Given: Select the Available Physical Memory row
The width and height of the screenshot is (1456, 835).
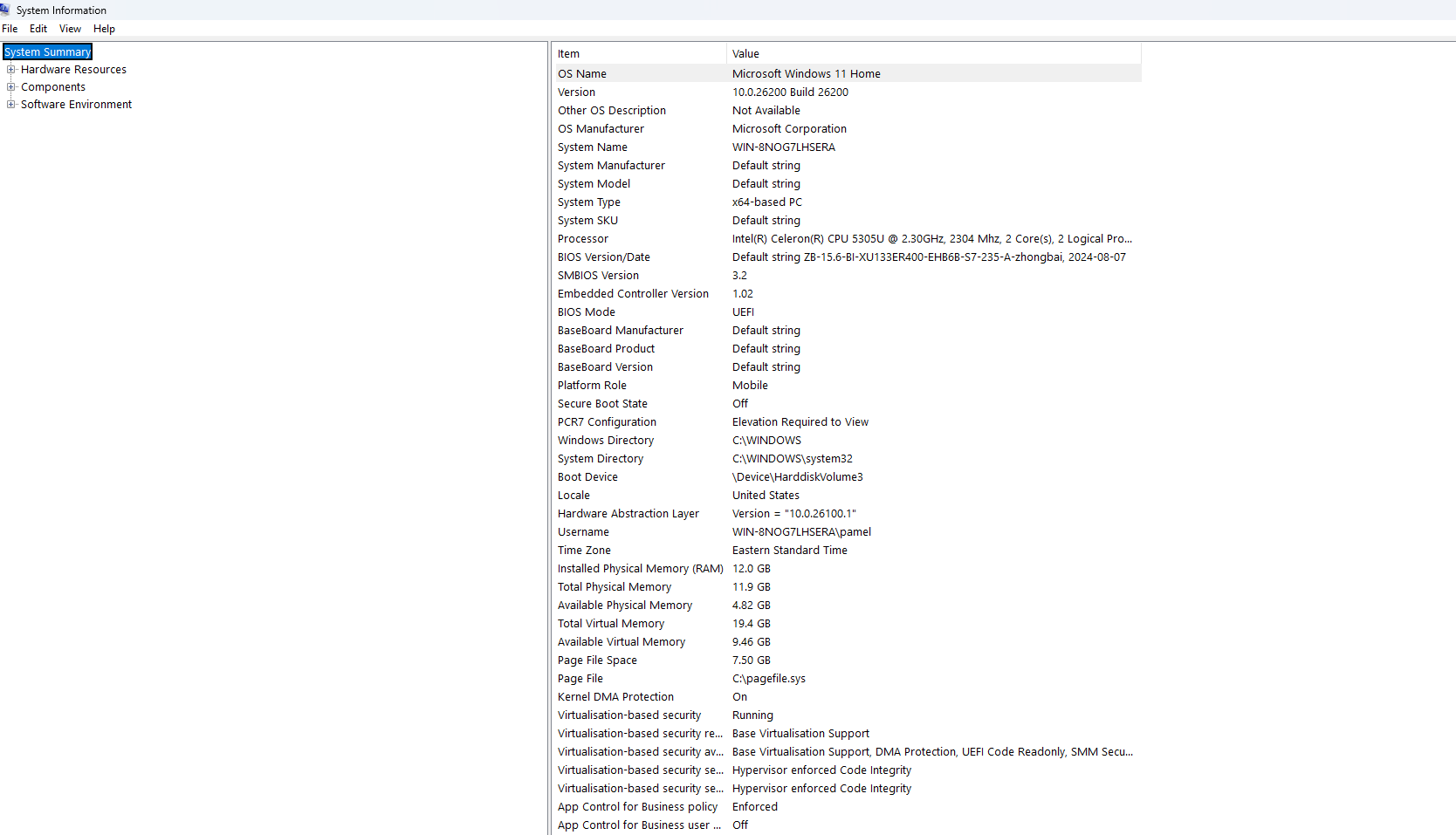Looking at the screenshot, I should tap(848, 606).
